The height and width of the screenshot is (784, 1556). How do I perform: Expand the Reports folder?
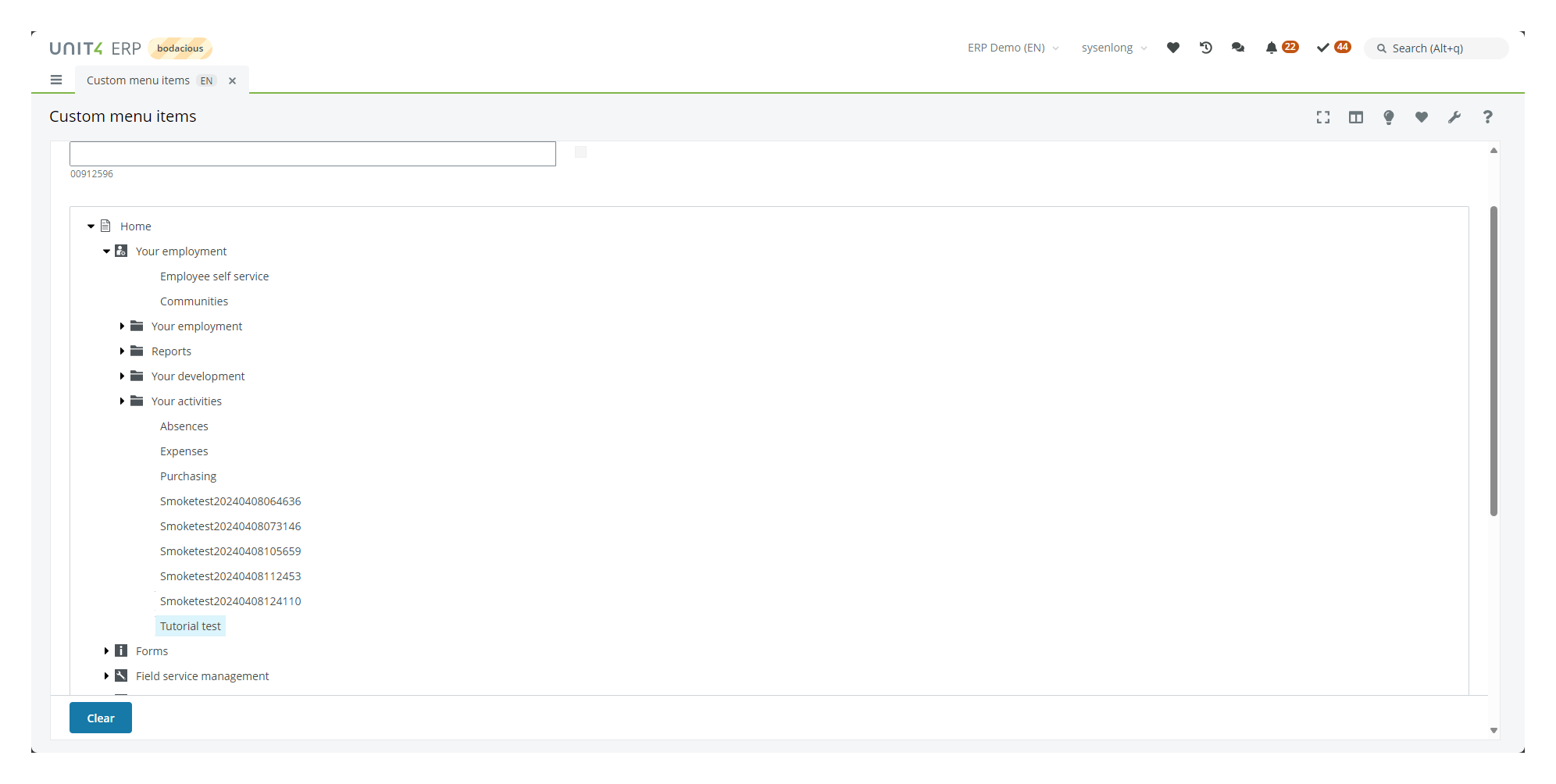click(x=122, y=351)
